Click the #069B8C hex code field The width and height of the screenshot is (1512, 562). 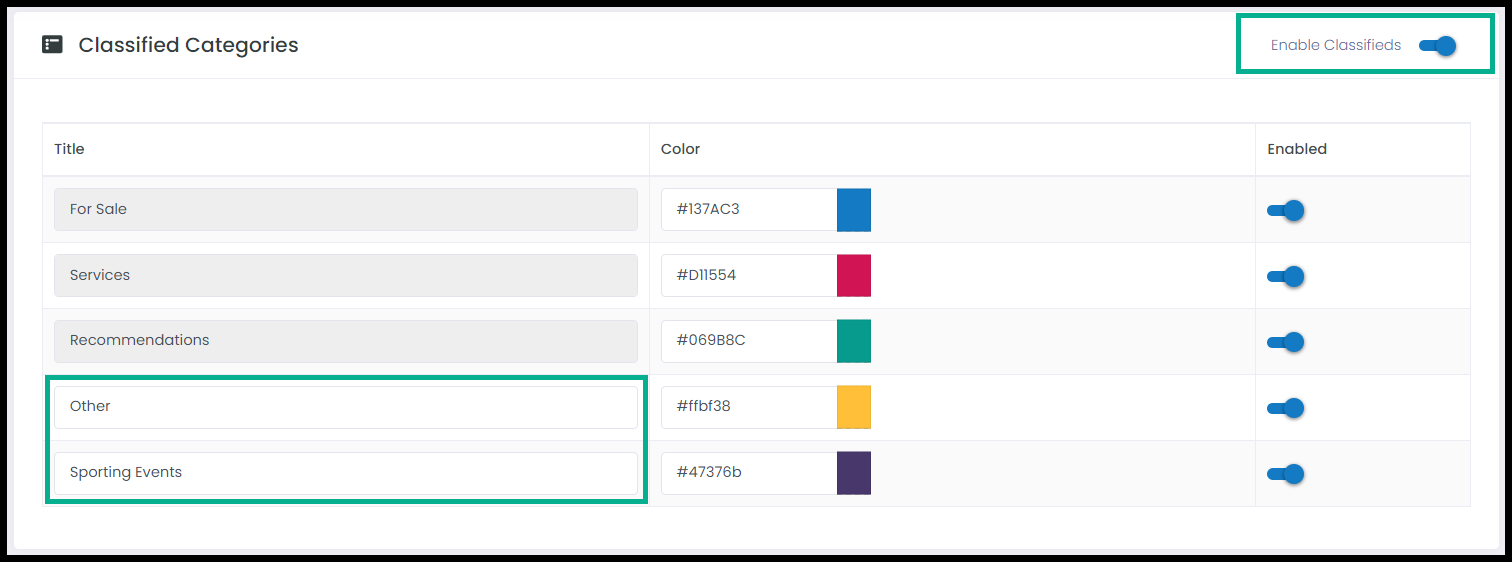pos(749,341)
